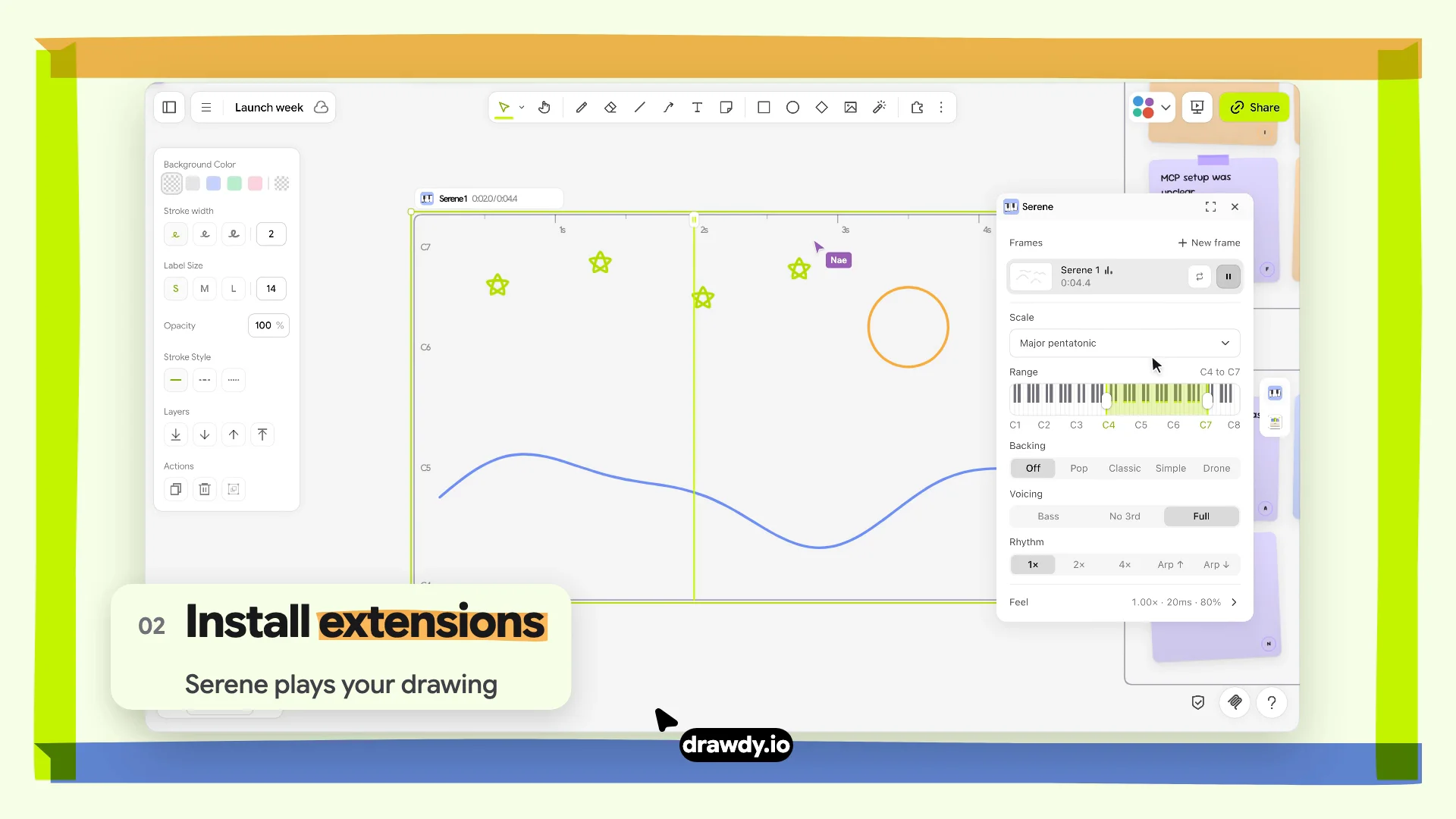The image size is (1456, 819).
Task: Expand the collaborators avatar dropdown
Action: (1166, 108)
